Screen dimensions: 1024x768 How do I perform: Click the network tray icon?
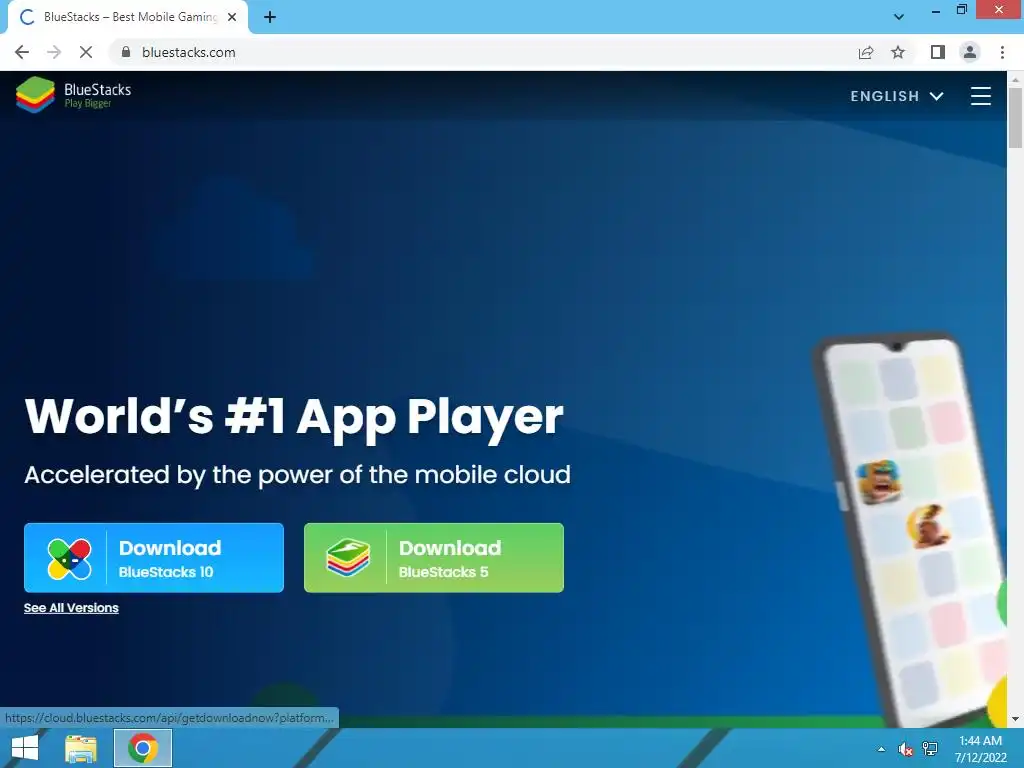coord(930,749)
